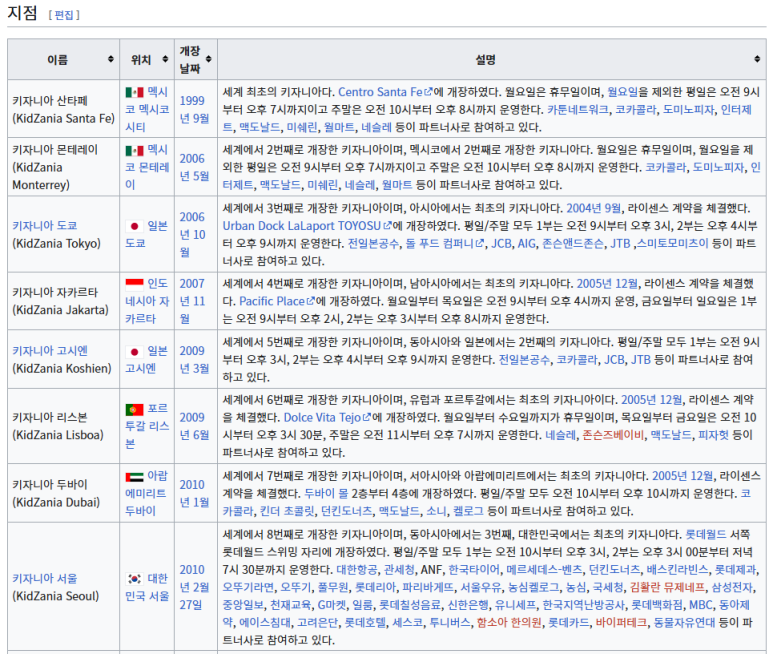Screen dimensions: 773x654
Task: Open 피자헛 link in Lisboa description
Action: tap(714, 435)
